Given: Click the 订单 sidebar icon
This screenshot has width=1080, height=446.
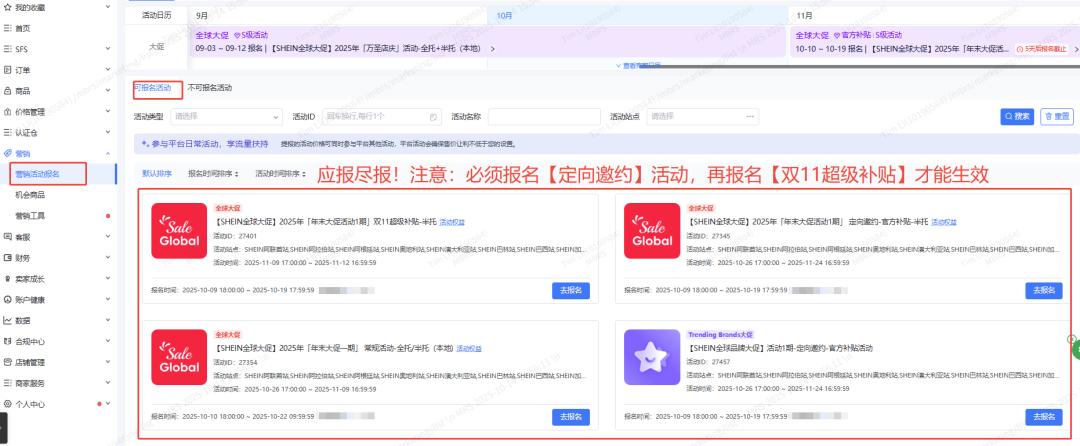Looking at the screenshot, I should point(8,70).
